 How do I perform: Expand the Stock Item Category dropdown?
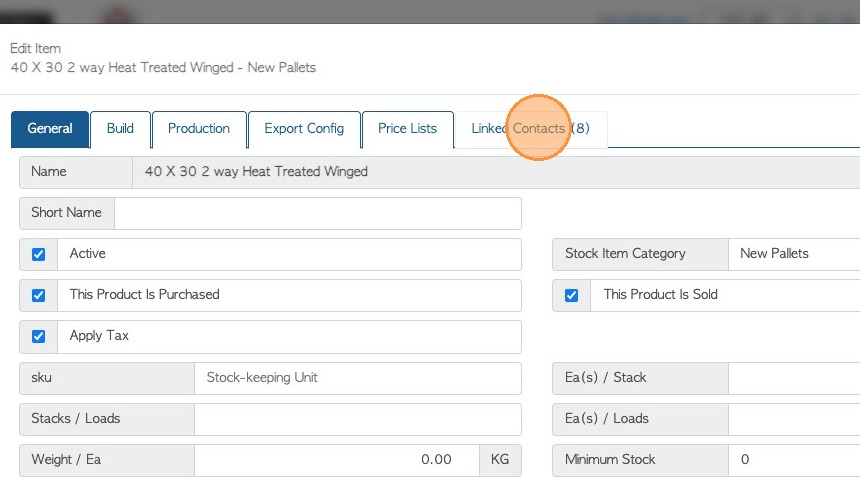pyautogui.click(x=795, y=254)
